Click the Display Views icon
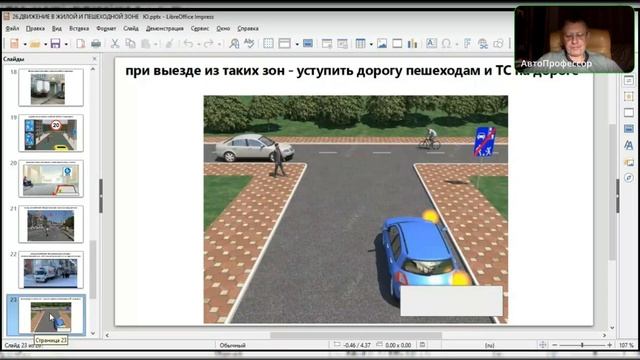Viewport: 640px width, 360px height. click(x=284, y=43)
